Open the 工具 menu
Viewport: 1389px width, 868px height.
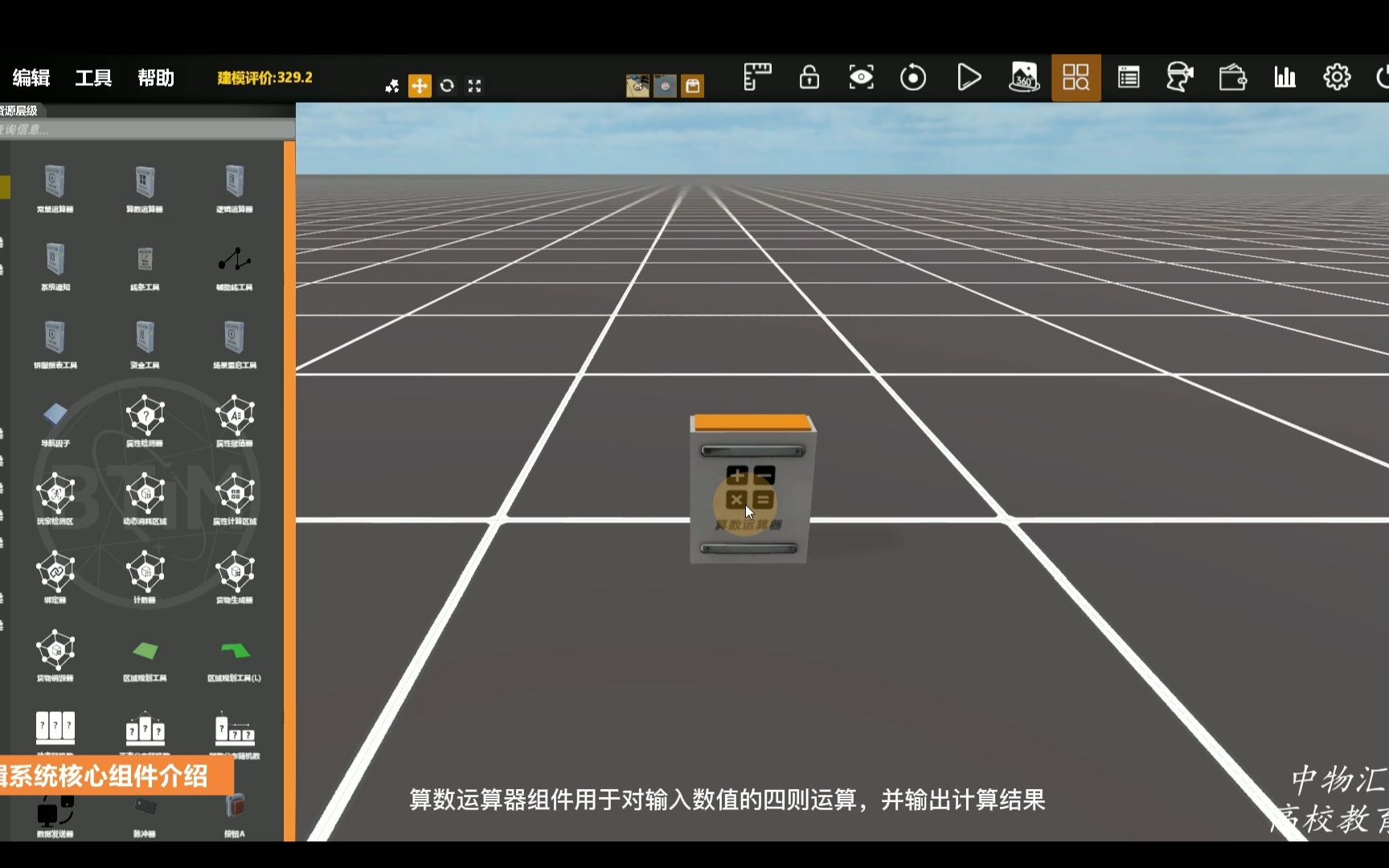point(93,78)
